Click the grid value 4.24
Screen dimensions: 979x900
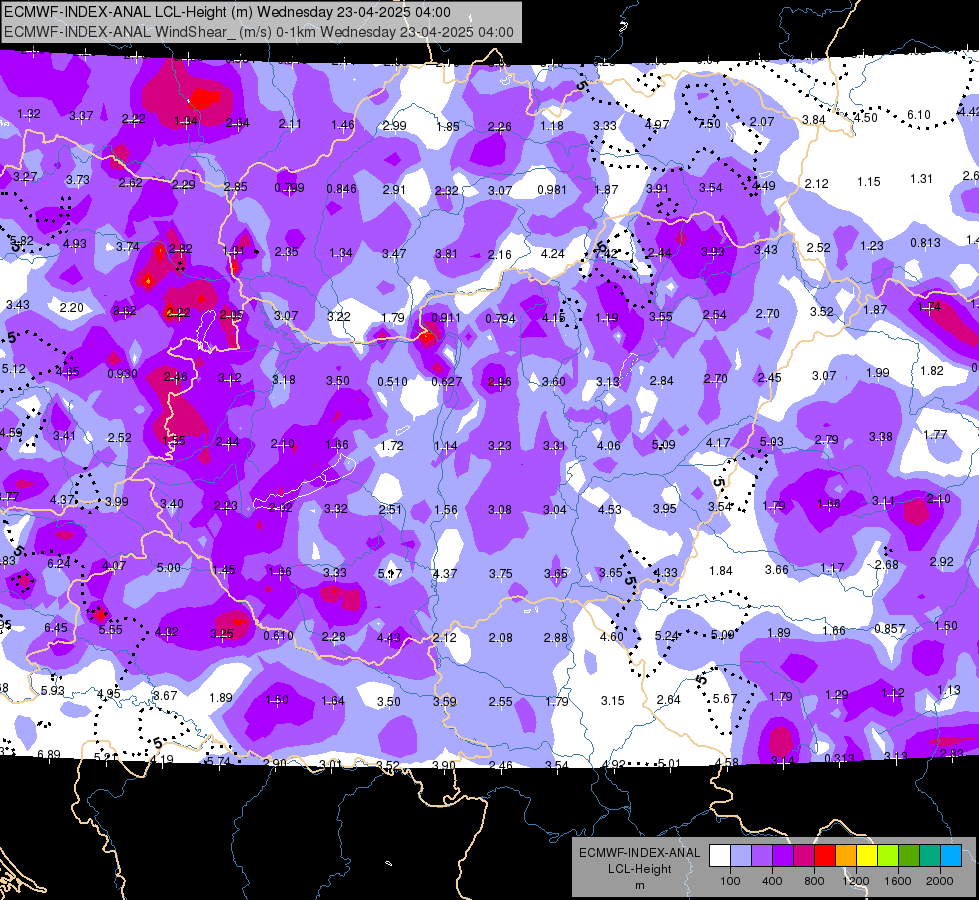pyautogui.click(x=553, y=254)
